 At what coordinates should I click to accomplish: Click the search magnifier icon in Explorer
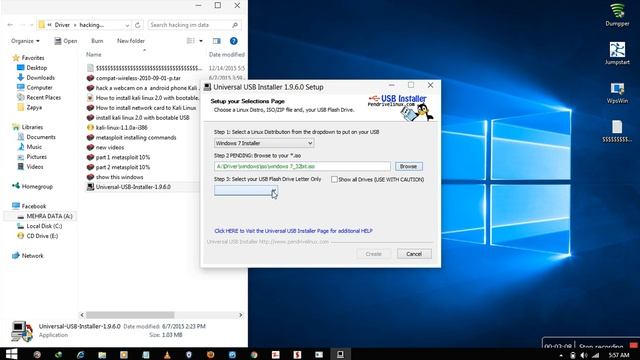(x=235, y=25)
